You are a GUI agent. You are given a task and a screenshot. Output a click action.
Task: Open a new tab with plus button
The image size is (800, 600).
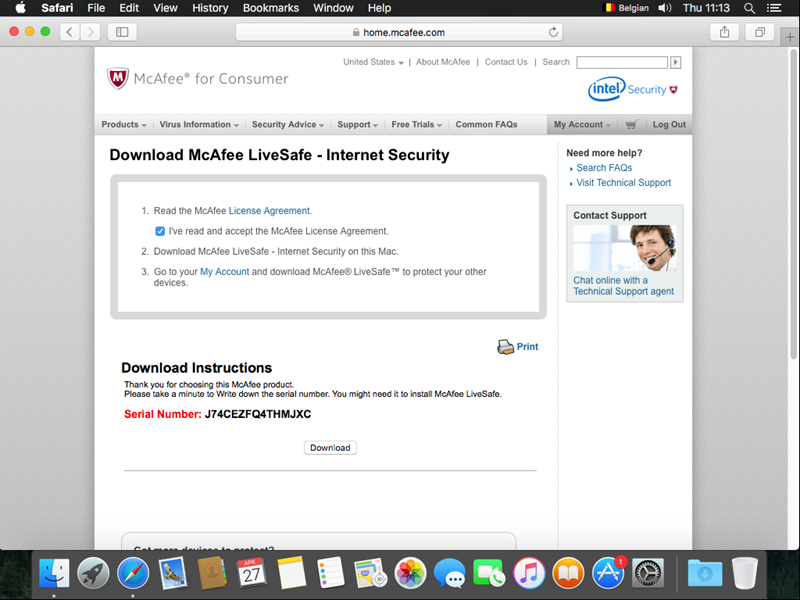click(790, 37)
